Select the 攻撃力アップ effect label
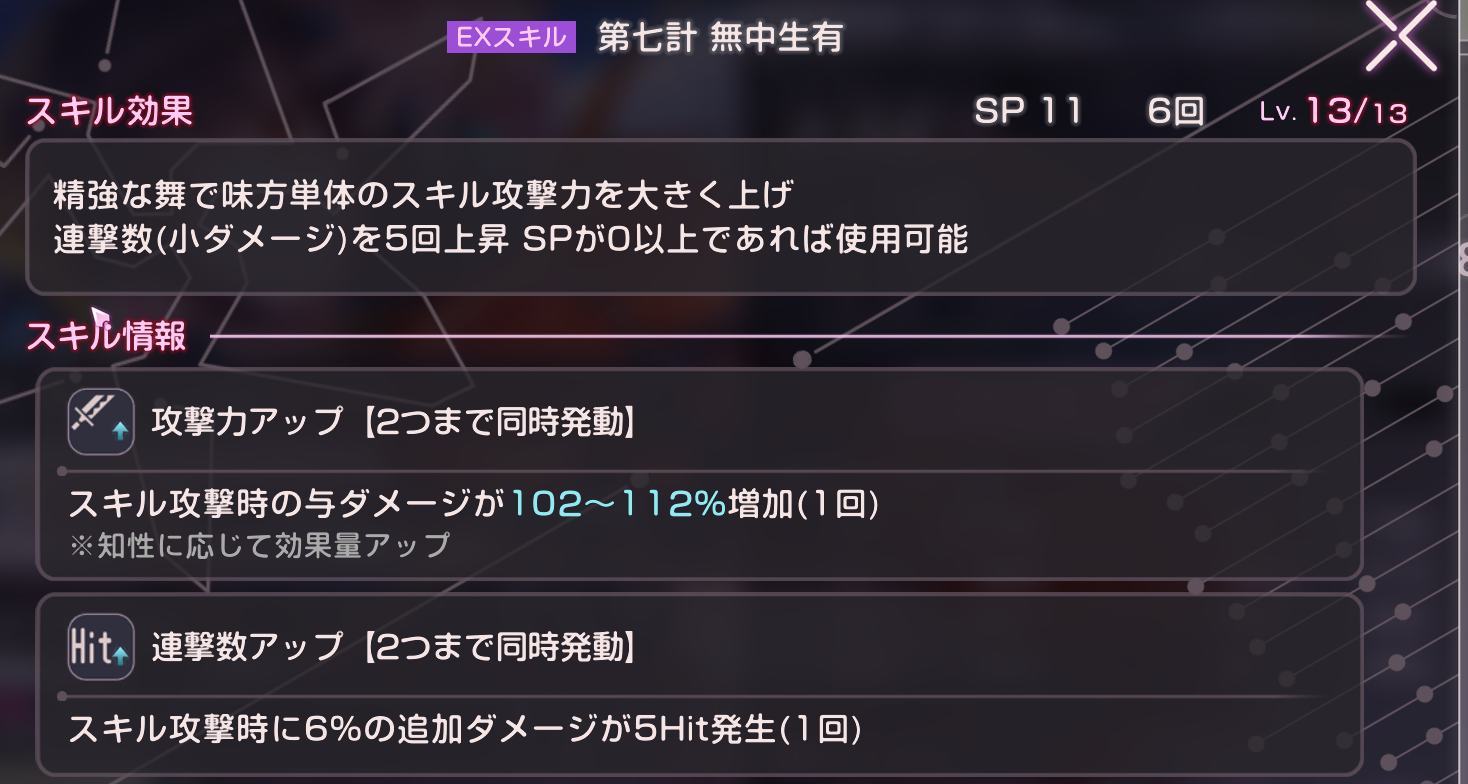 tap(247, 422)
